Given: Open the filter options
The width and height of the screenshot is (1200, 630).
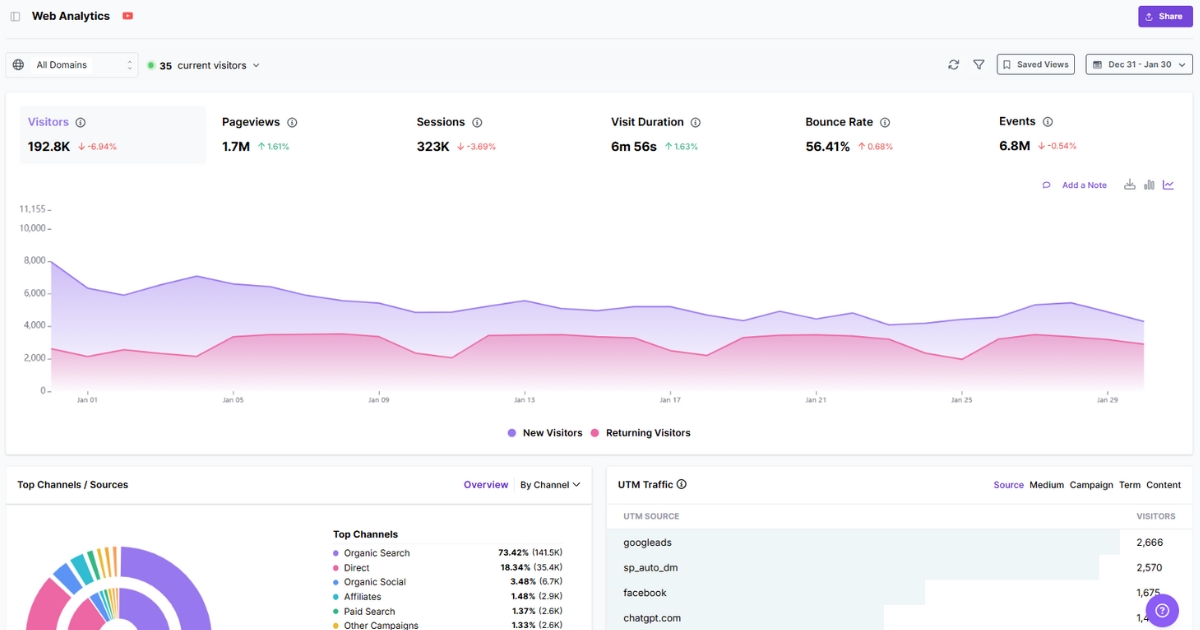Looking at the screenshot, I should 978,64.
